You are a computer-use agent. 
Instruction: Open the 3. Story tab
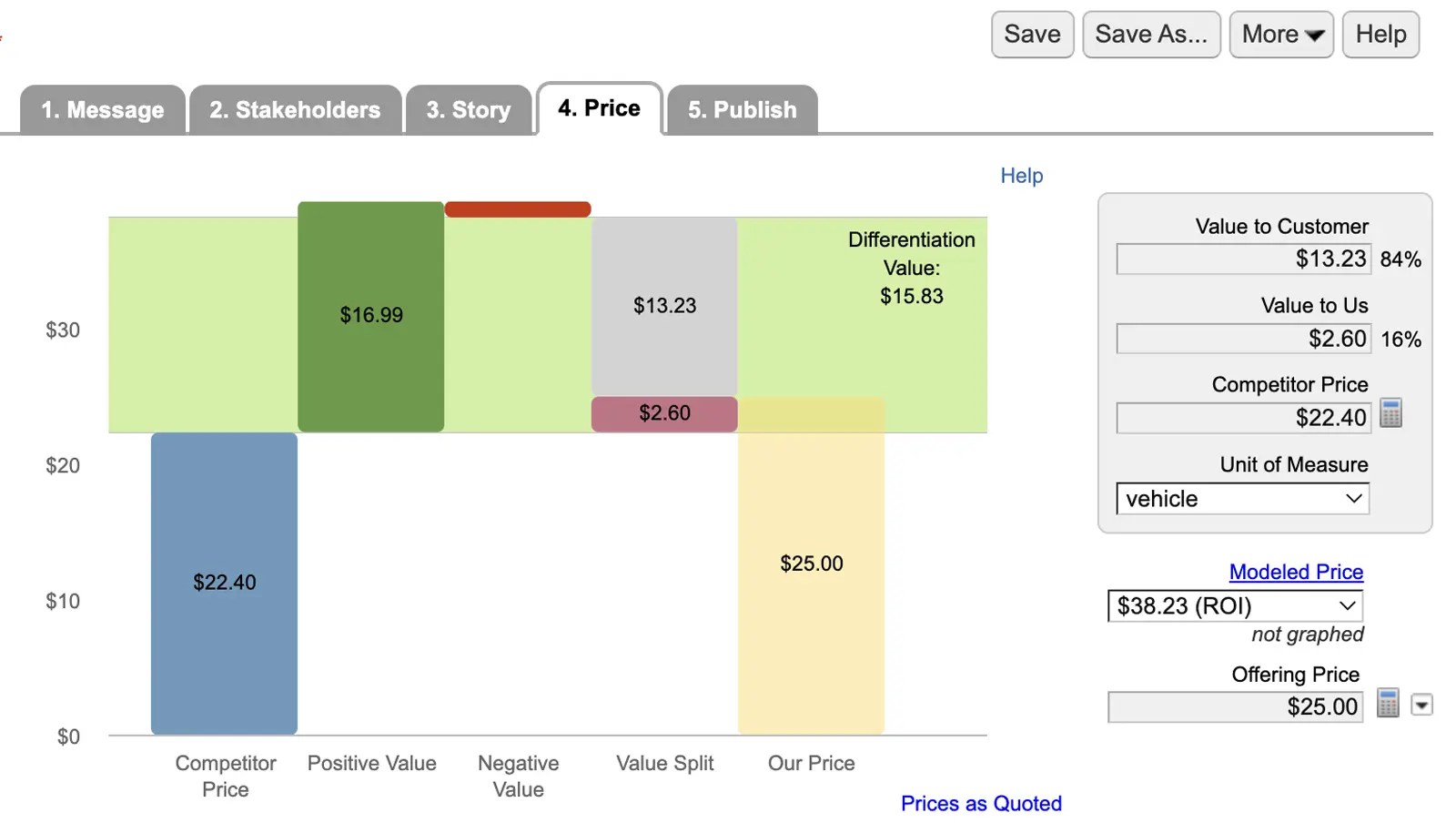469,110
